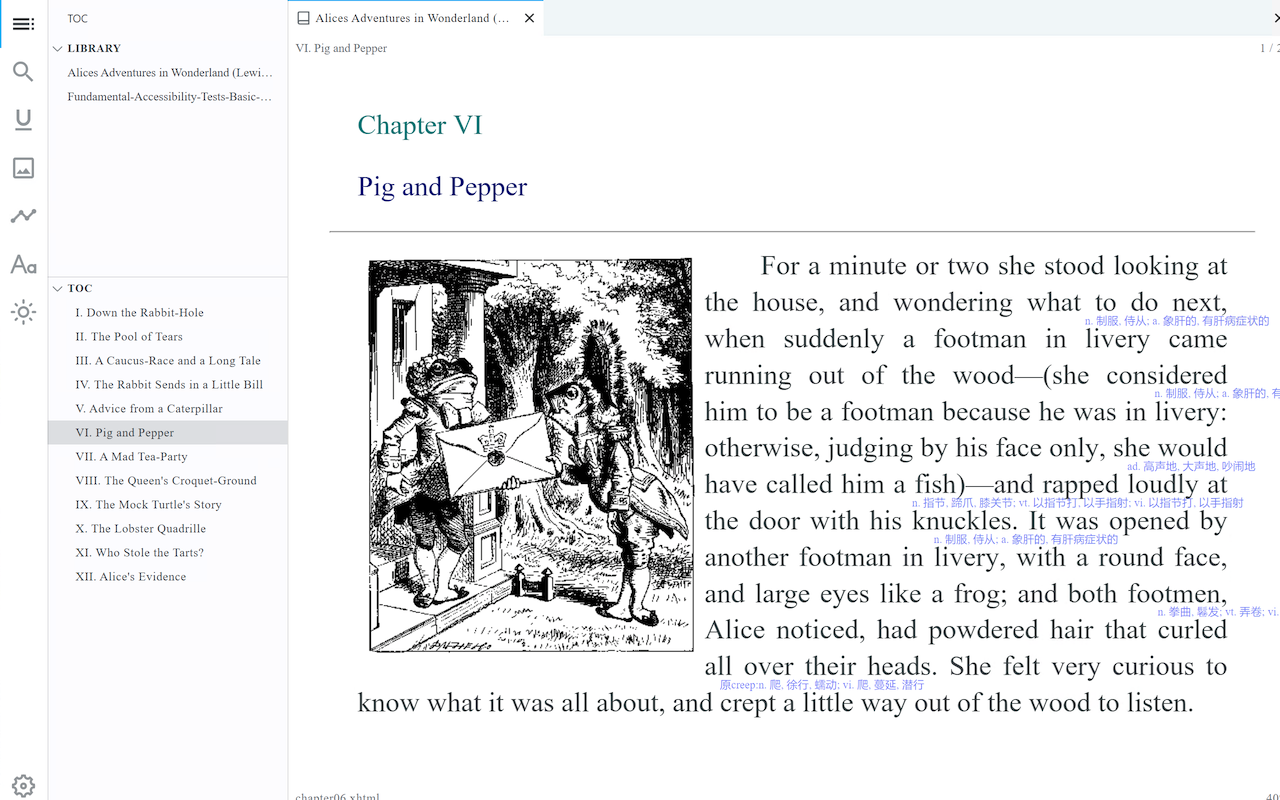Open the font settings icon
Viewport: 1280px width, 800px height.
23,264
